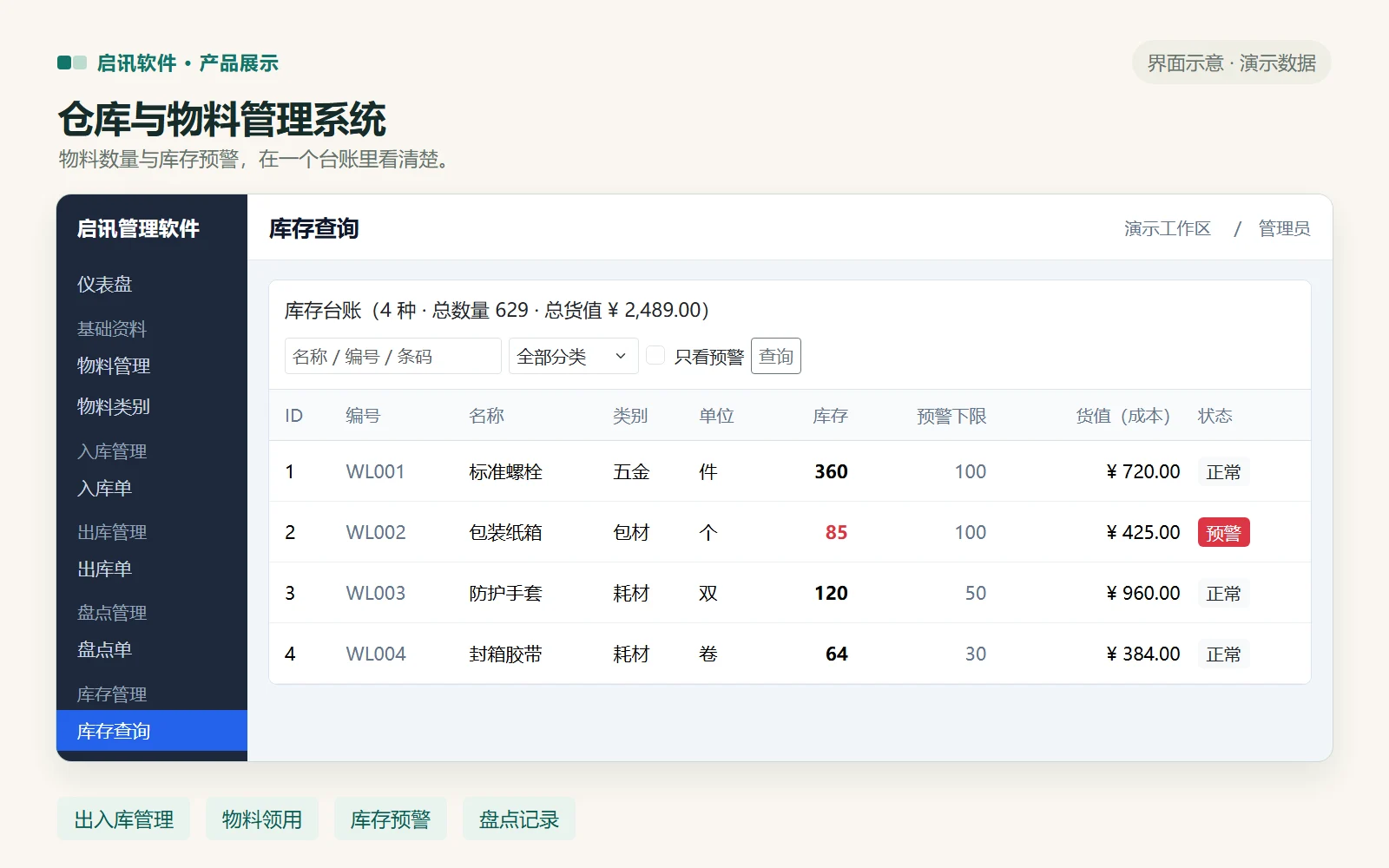
Task: Select the WL001 code cell
Action: [376, 471]
